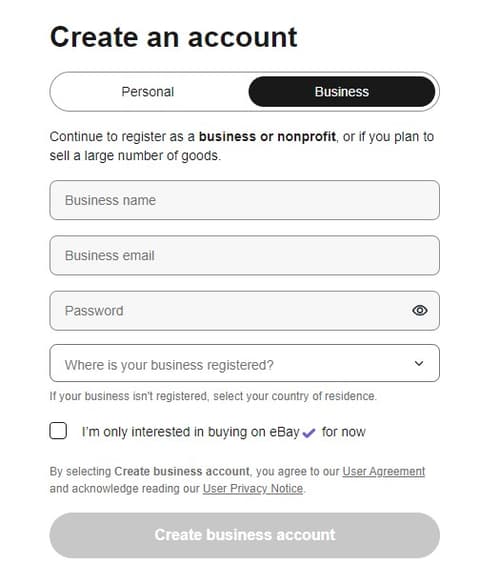This screenshot has height=587, width=480.
Task: Select the Business account tab
Action: pyautogui.click(x=341, y=92)
